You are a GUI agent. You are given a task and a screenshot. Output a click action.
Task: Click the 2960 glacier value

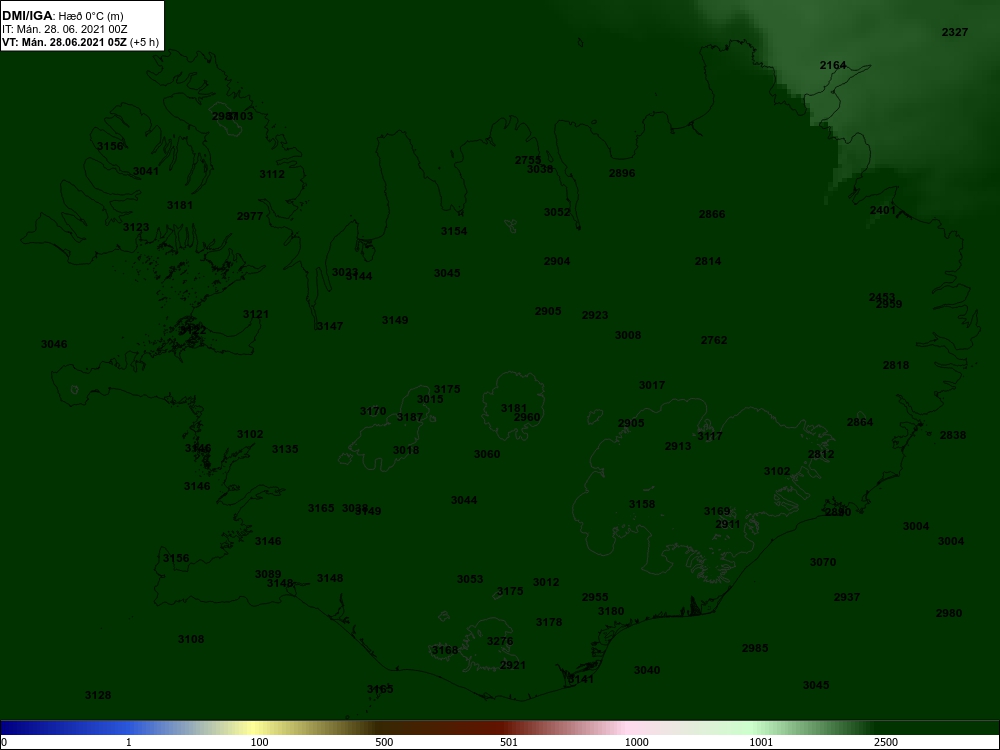click(527, 417)
